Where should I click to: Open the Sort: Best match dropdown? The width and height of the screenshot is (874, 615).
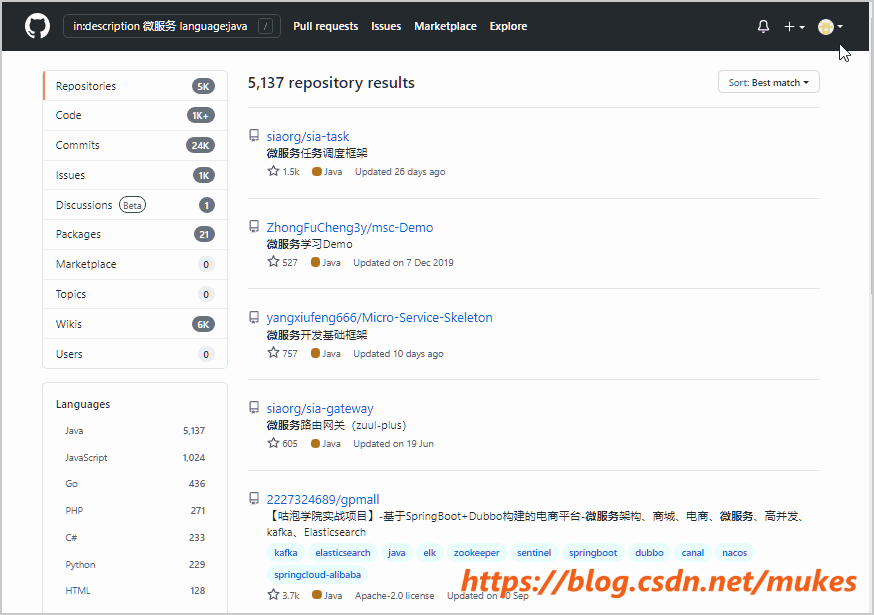(x=769, y=82)
